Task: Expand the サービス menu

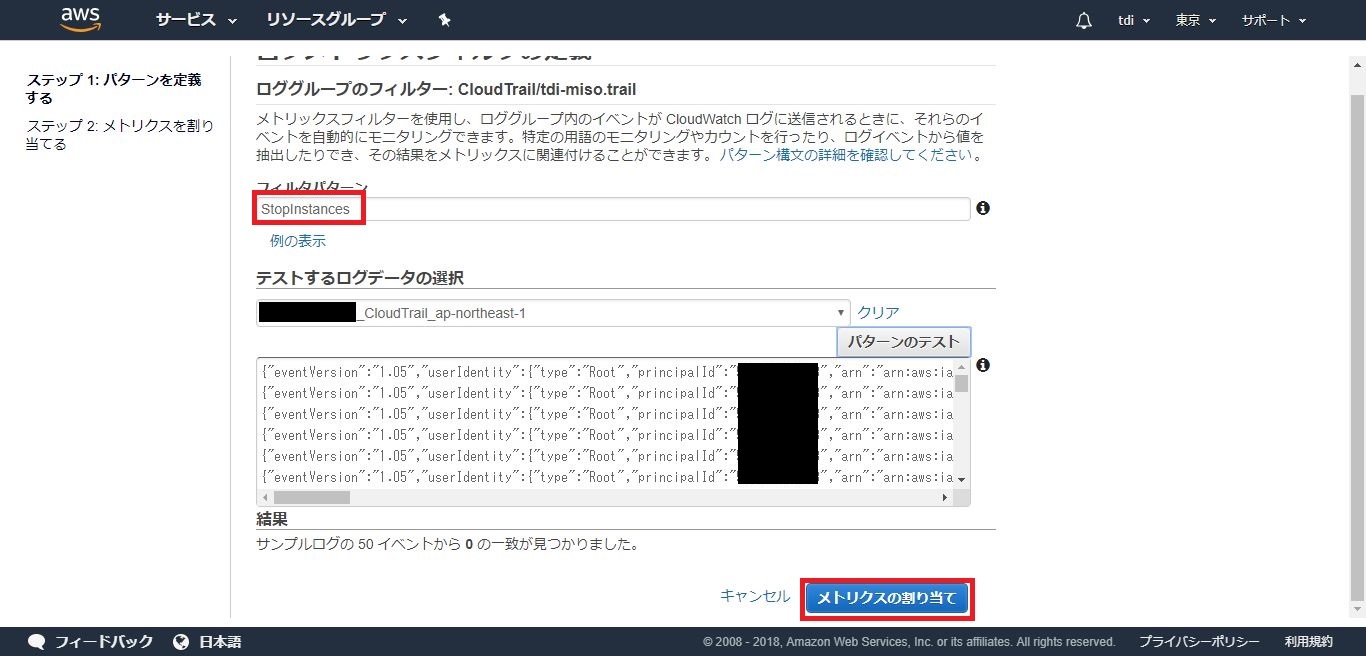Action: click(x=196, y=20)
